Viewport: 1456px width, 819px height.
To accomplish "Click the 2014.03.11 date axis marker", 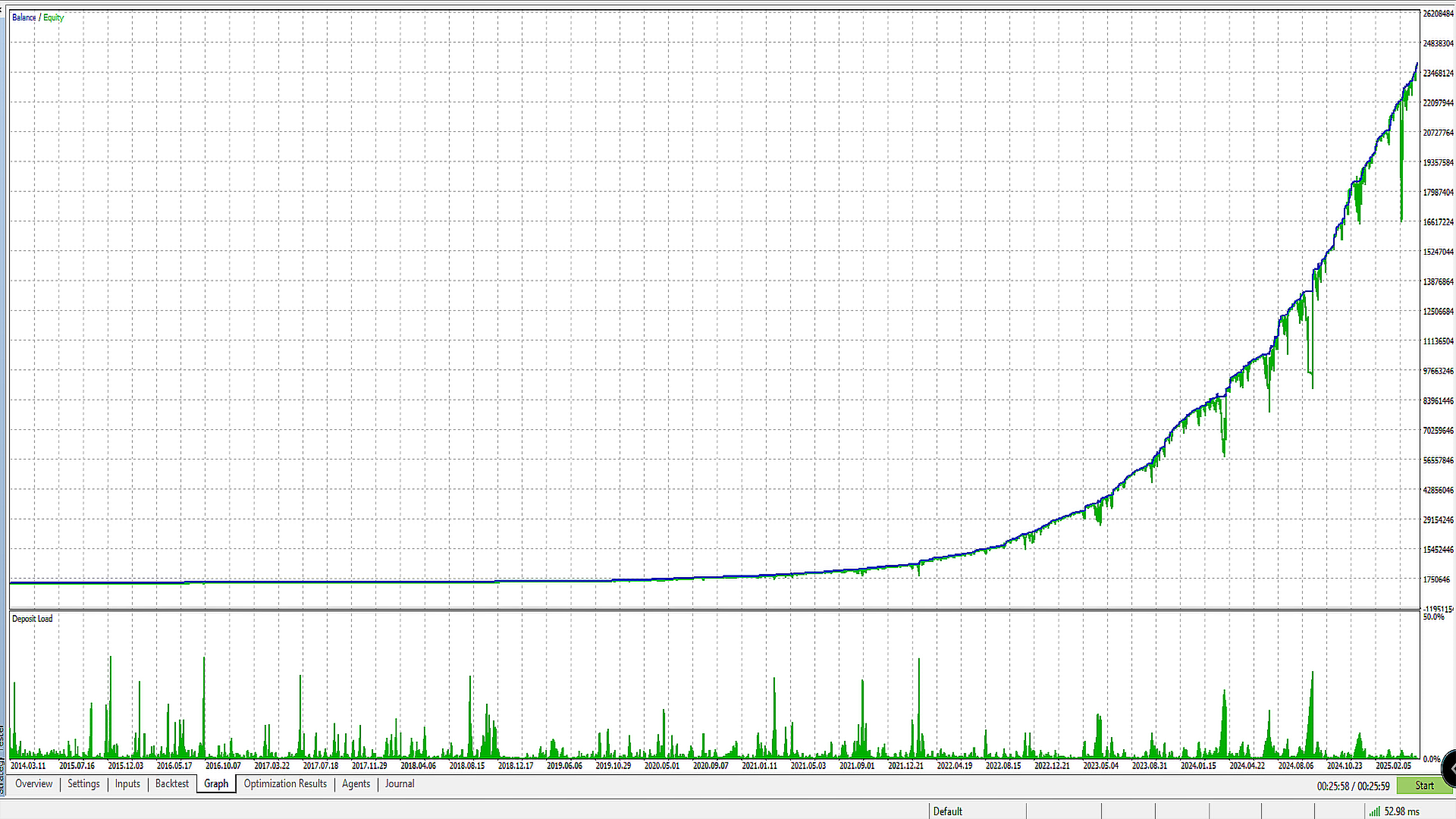I will 28,766.
